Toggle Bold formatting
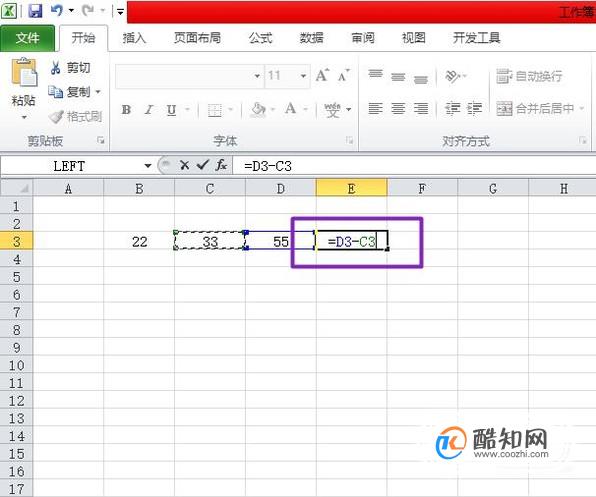596x497 pixels. (x=127, y=110)
